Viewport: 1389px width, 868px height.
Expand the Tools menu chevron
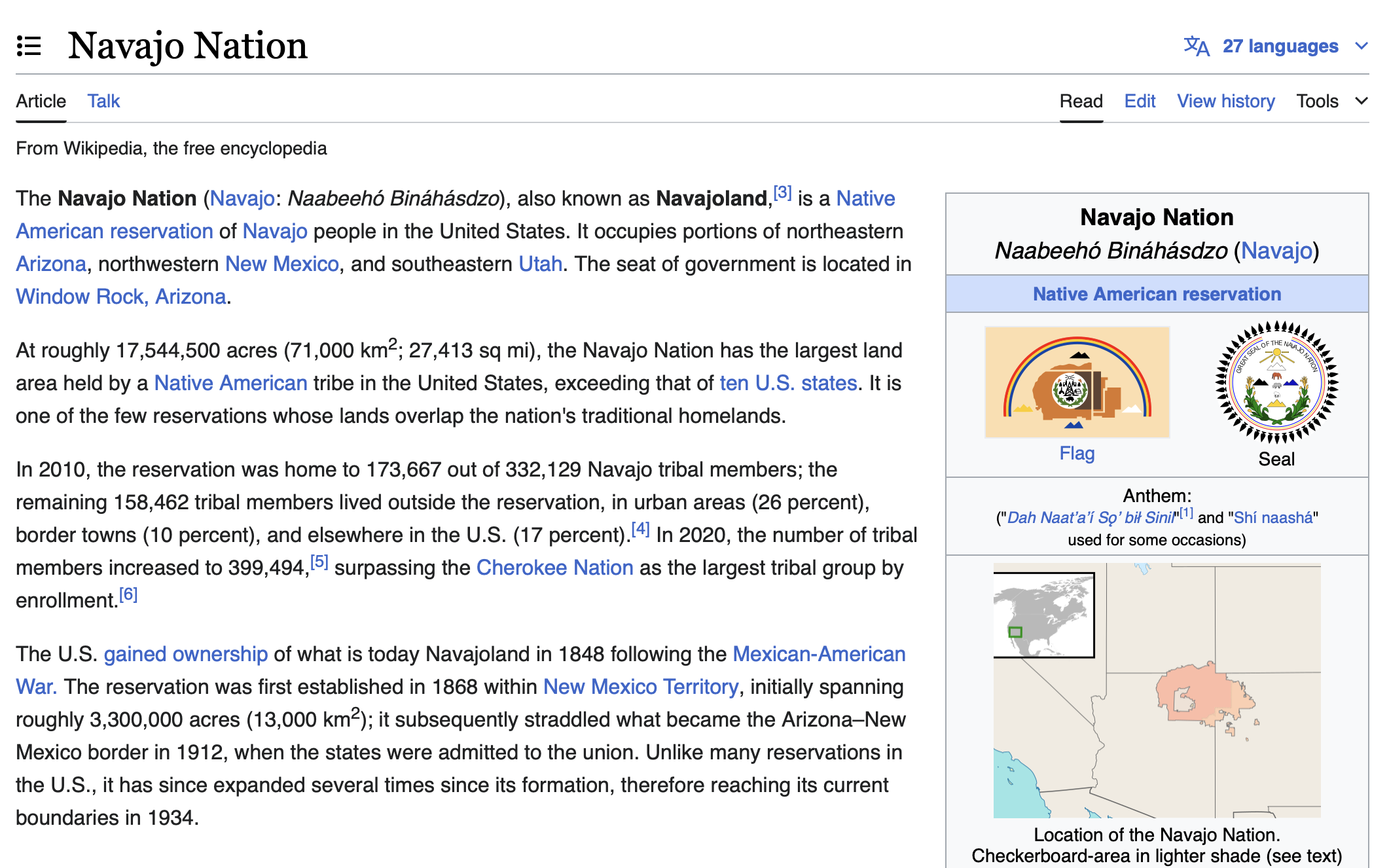(x=1362, y=101)
